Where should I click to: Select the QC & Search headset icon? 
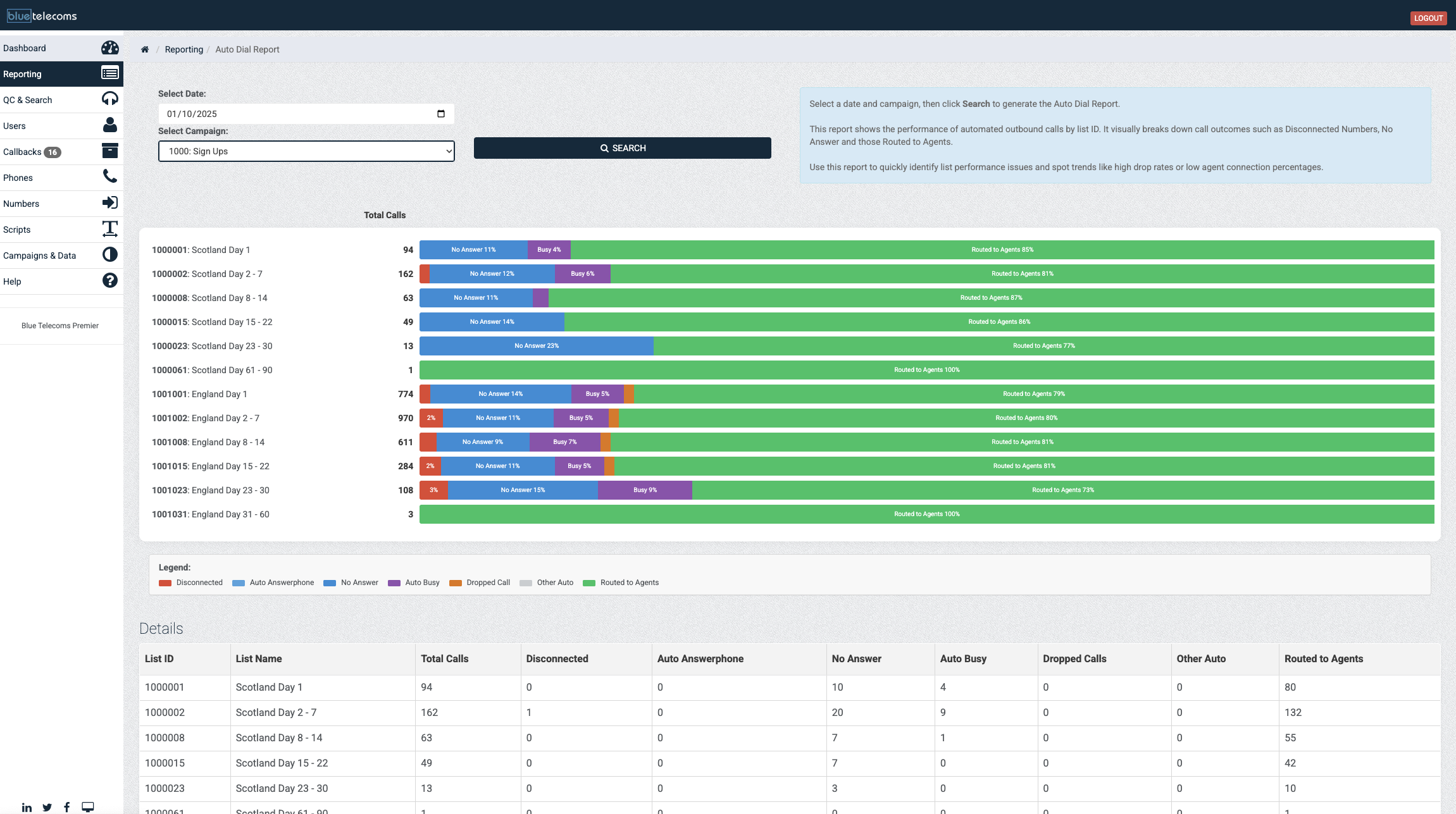[109, 99]
